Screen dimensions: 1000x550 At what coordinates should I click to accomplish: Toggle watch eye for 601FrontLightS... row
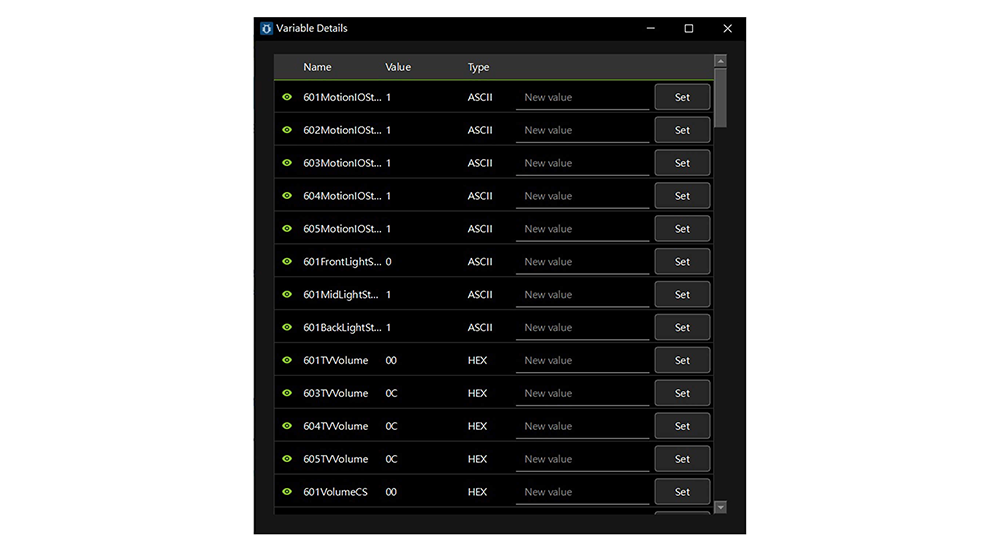(x=287, y=261)
